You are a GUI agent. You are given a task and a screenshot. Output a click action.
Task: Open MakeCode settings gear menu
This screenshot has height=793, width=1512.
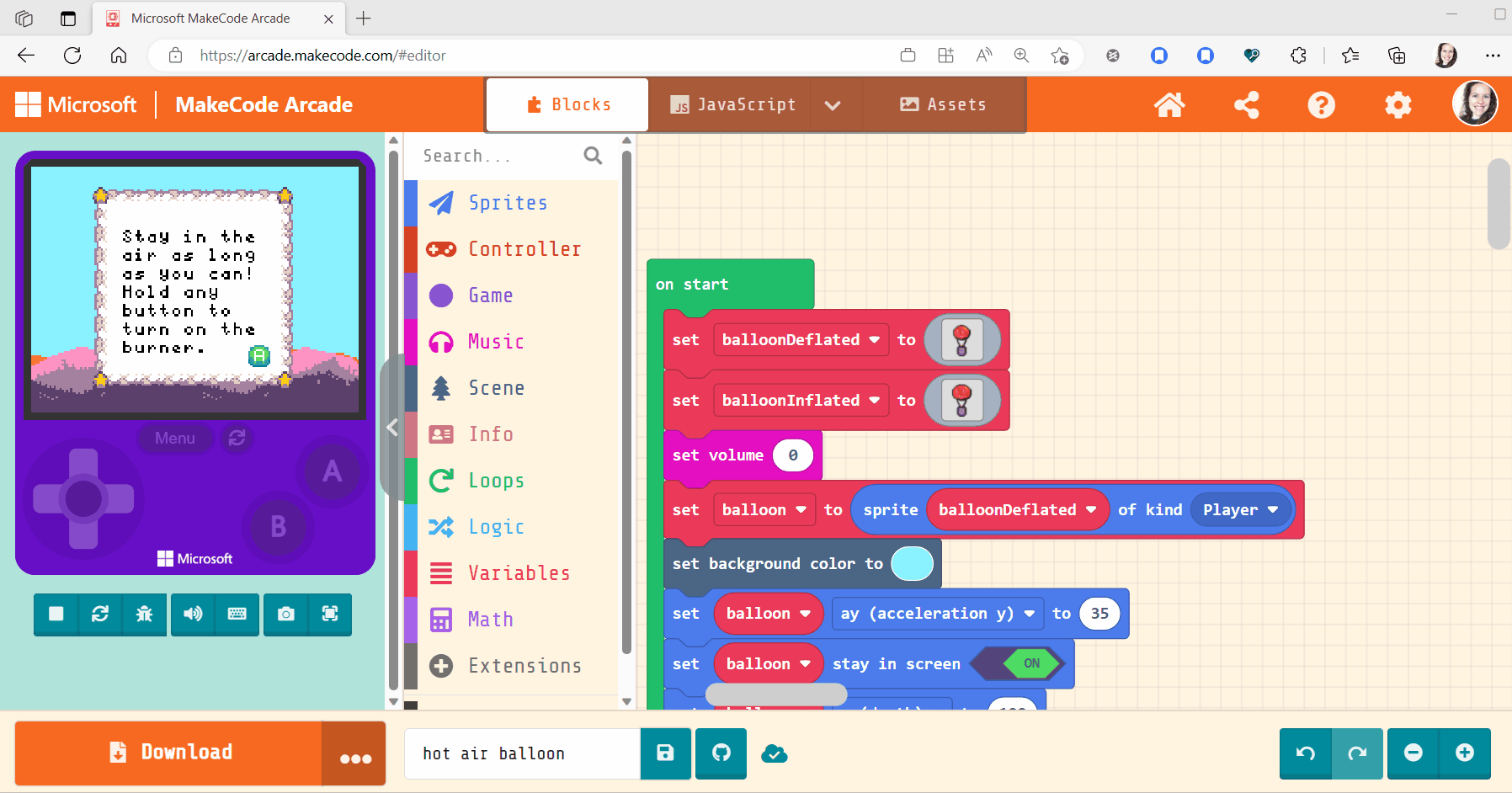pyautogui.click(x=1398, y=104)
